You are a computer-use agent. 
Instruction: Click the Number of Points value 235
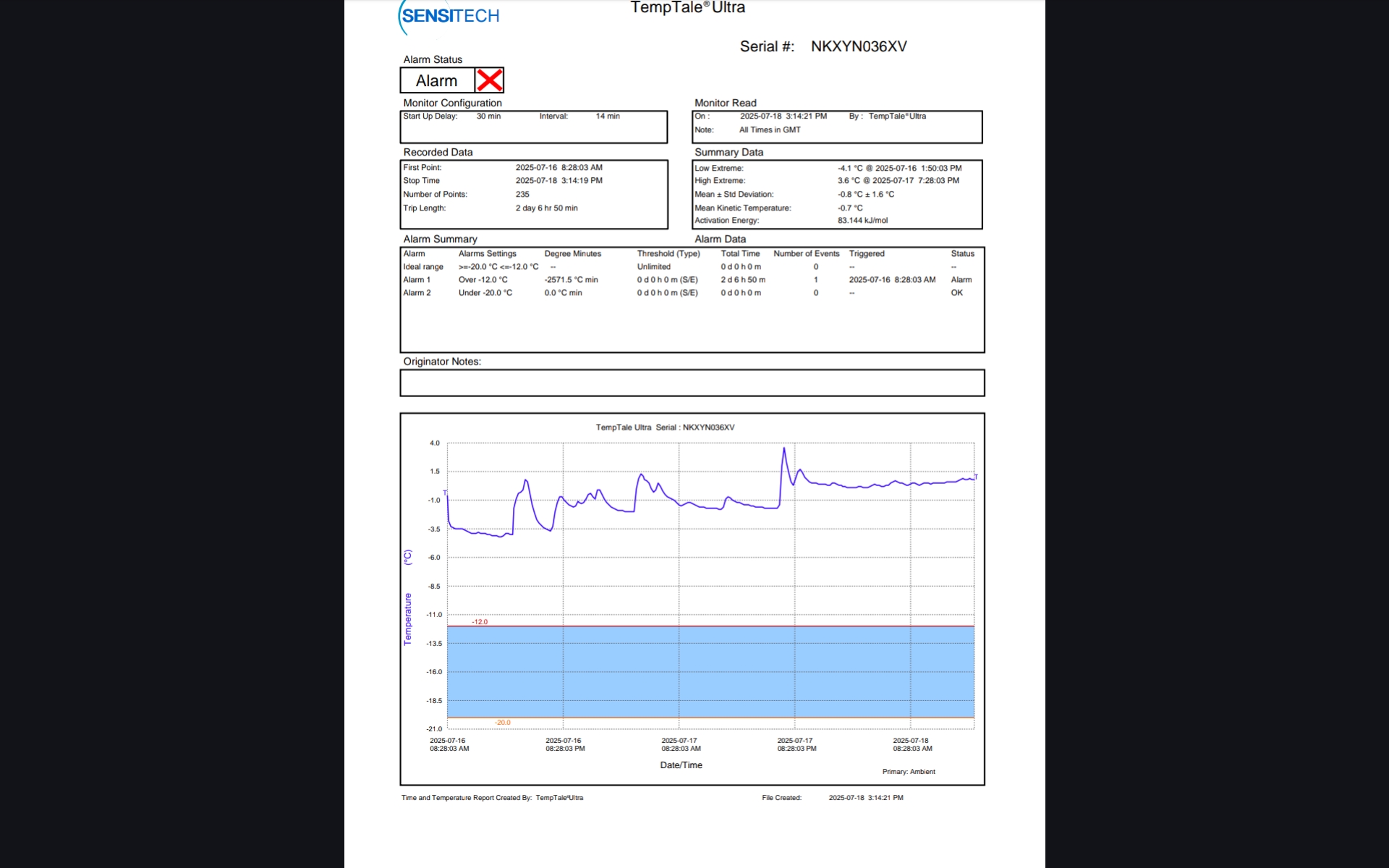[522, 195]
